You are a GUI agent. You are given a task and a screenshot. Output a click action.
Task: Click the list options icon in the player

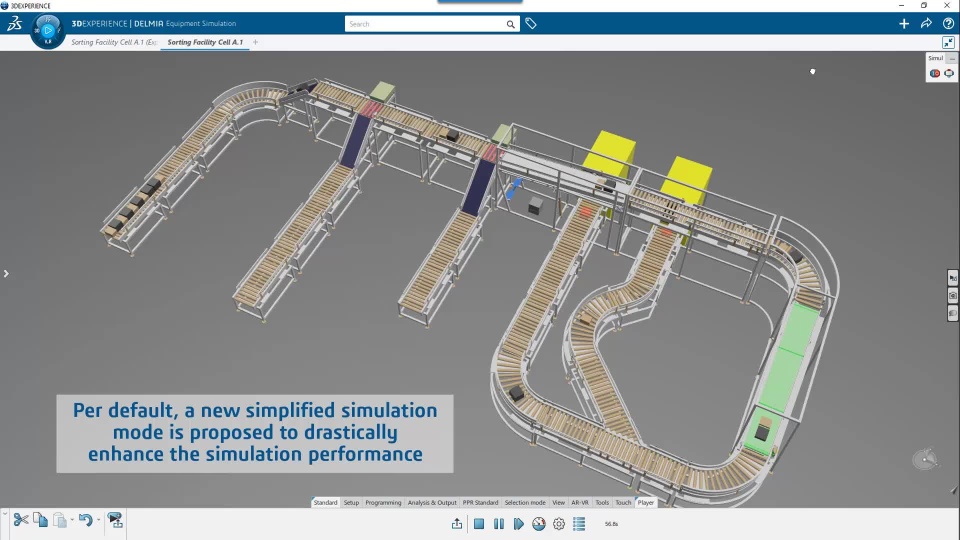(579, 523)
